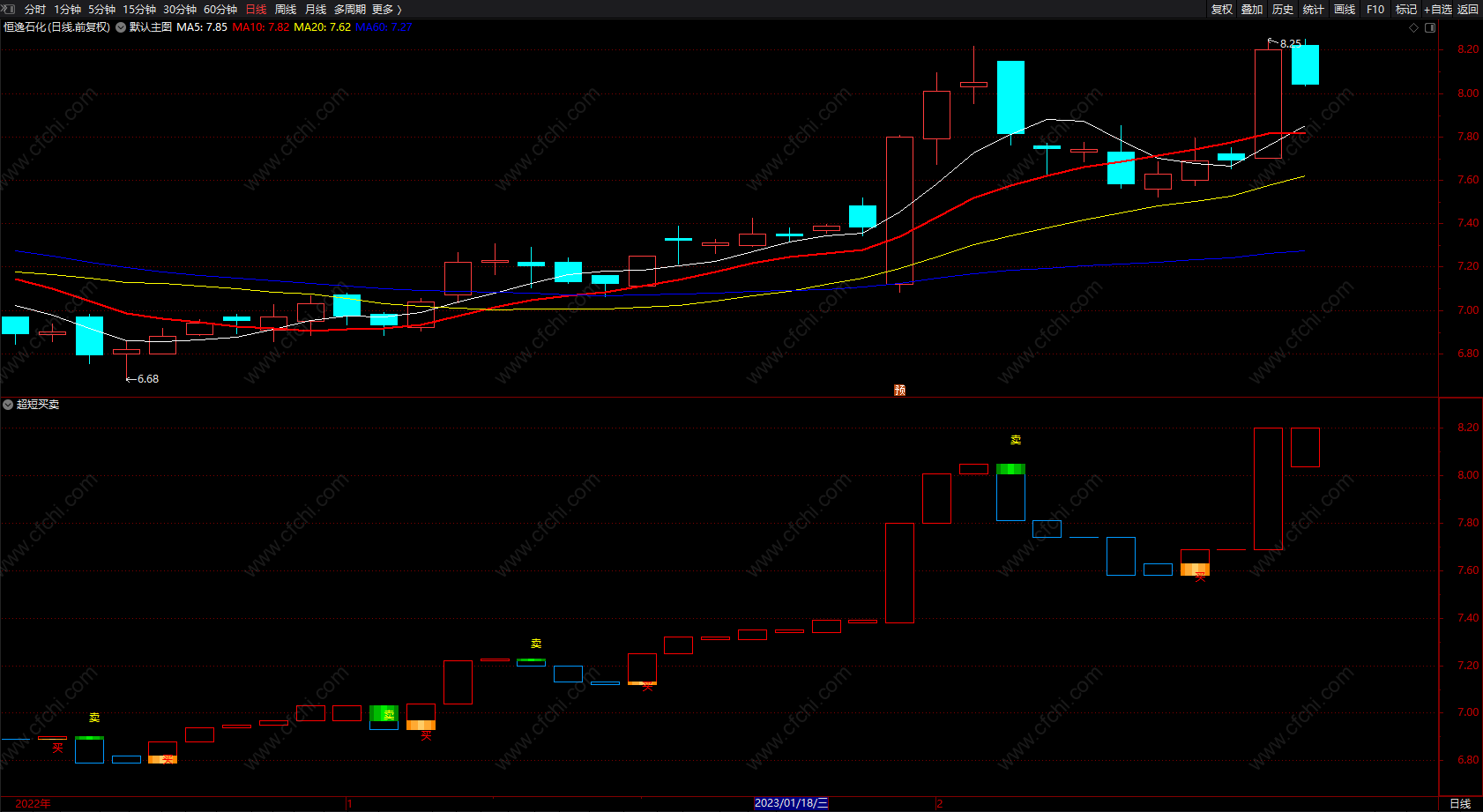This screenshot has height=812, width=1483.
Task: Select the 日线 daily chart tab
Action: click(x=256, y=9)
